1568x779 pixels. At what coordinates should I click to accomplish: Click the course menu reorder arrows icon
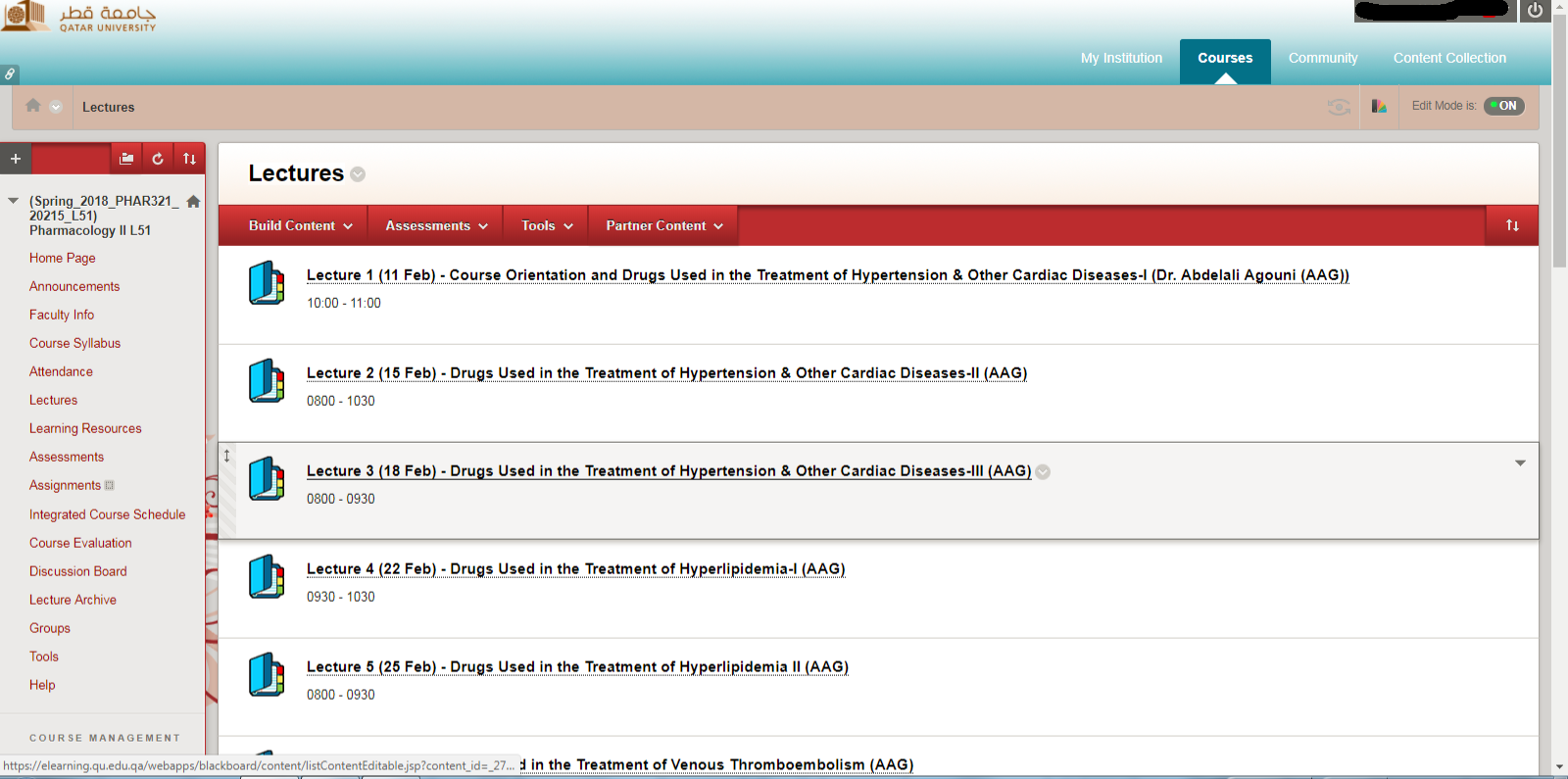click(x=189, y=159)
